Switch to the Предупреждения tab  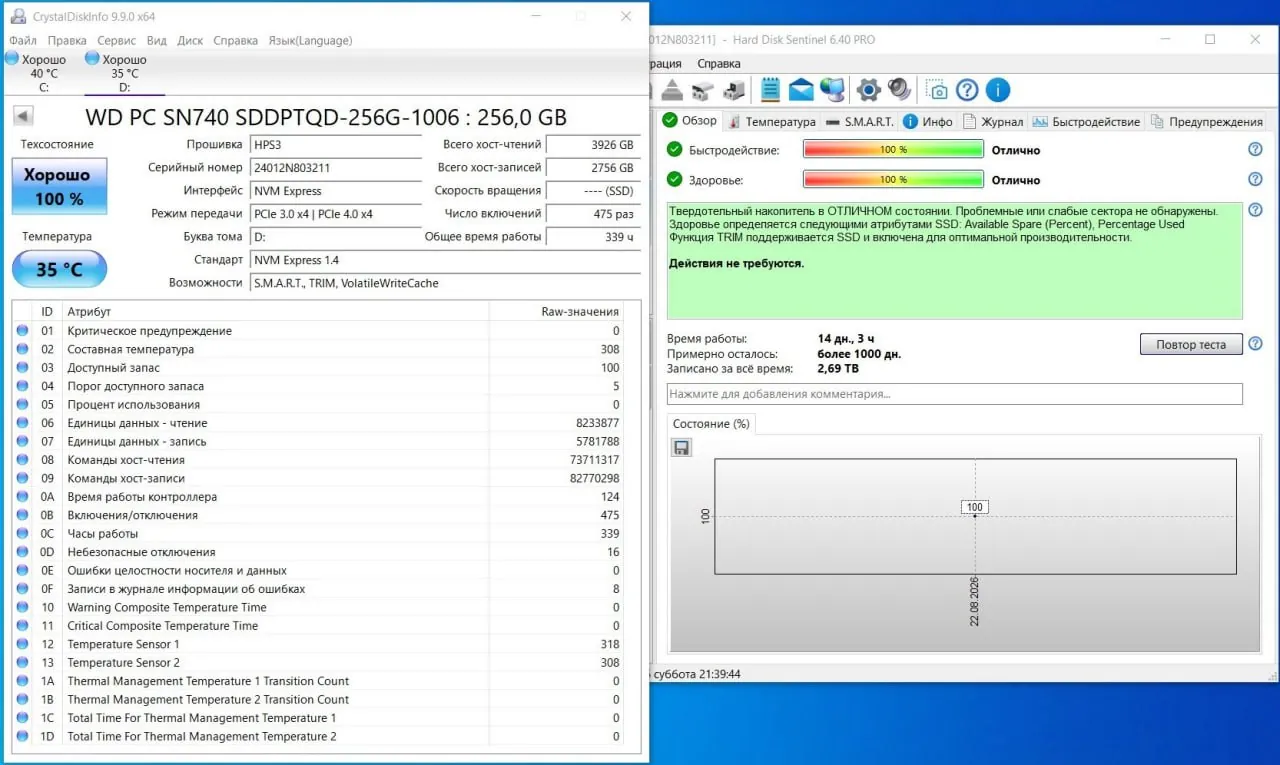click(1207, 121)
